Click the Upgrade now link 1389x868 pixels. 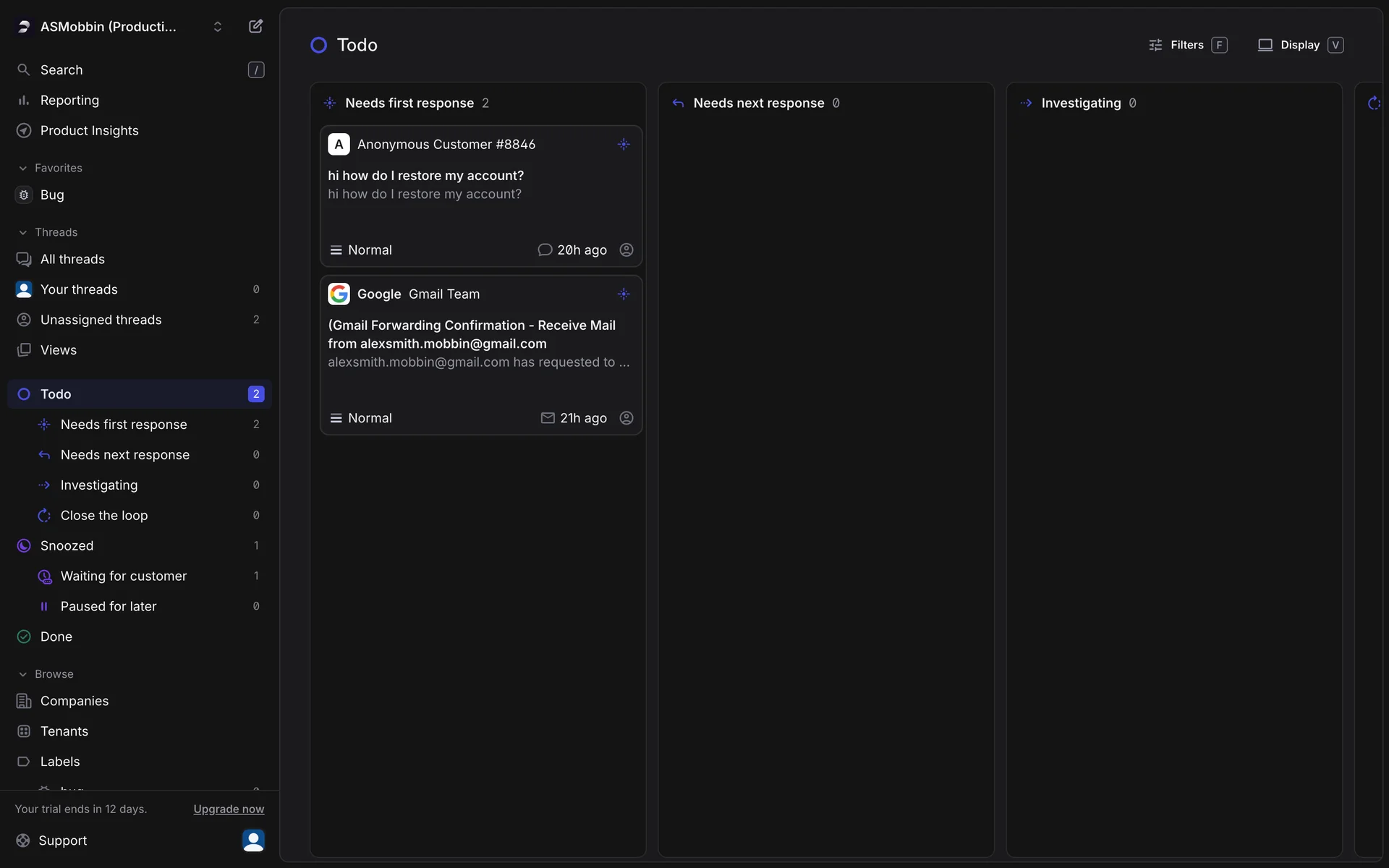(229, 809)
